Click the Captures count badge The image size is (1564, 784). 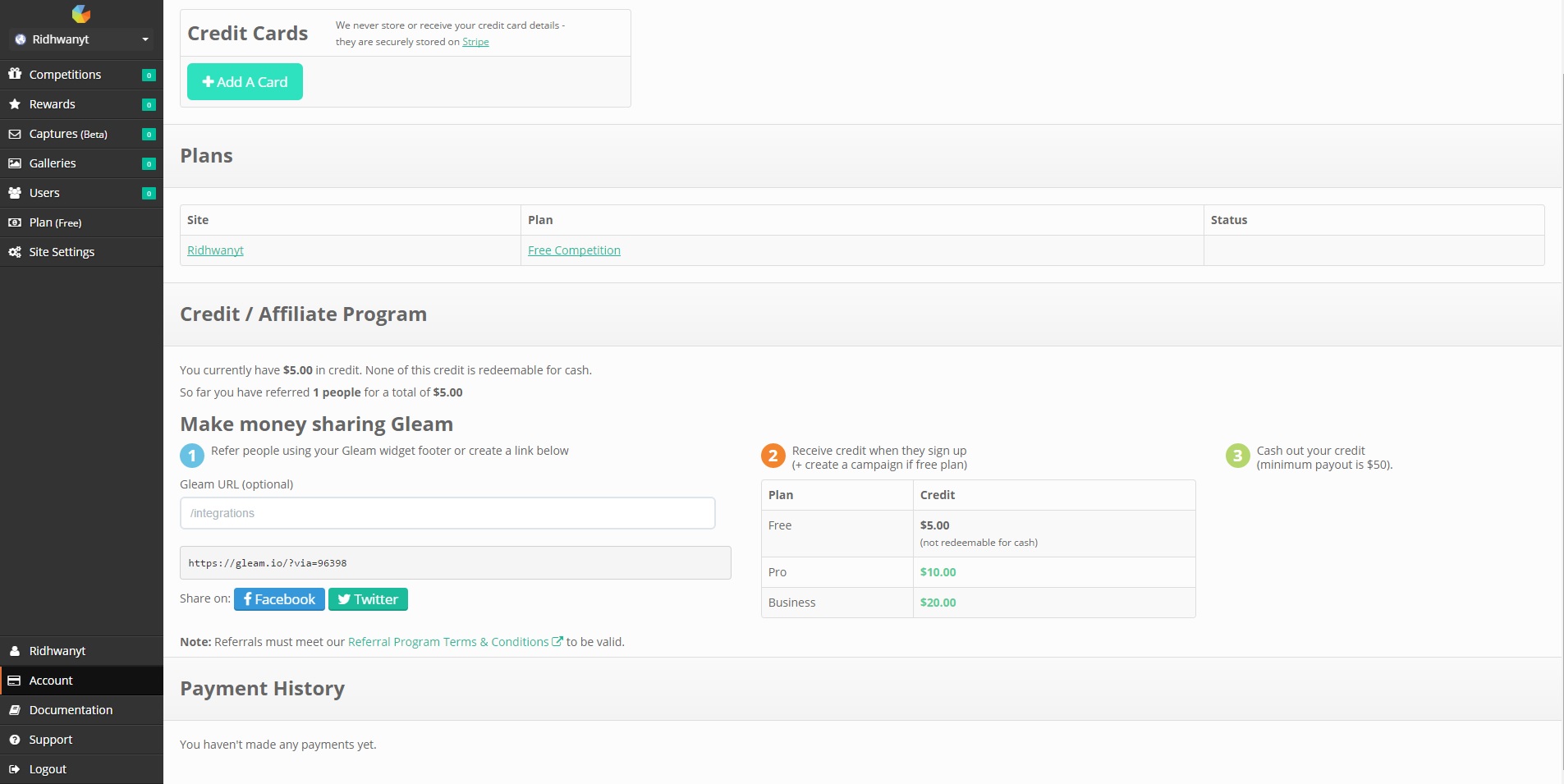click(x=149, y=134)
